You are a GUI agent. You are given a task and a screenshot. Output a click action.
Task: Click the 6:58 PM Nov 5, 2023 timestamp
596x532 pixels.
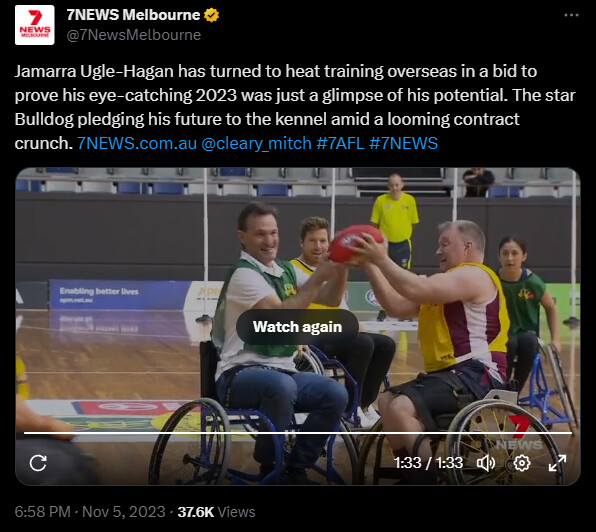[x=90, y=511]
